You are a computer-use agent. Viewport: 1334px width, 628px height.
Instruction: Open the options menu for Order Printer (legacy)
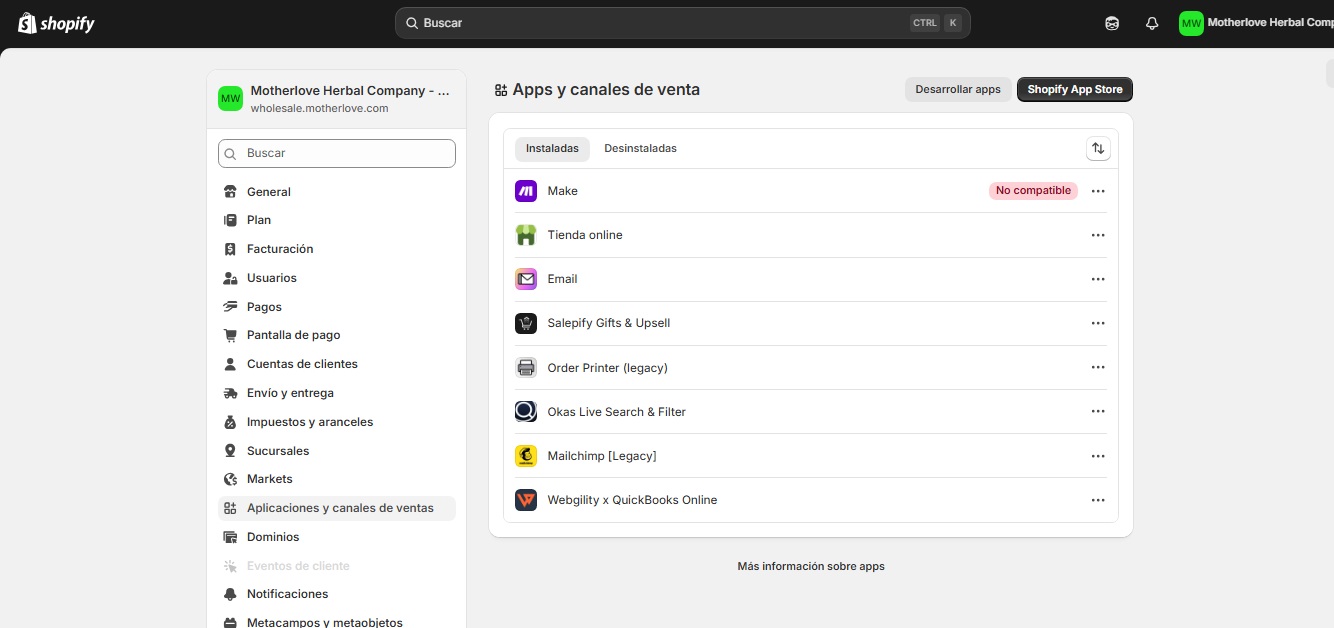pyautogui.click(x=1098, y=368)
